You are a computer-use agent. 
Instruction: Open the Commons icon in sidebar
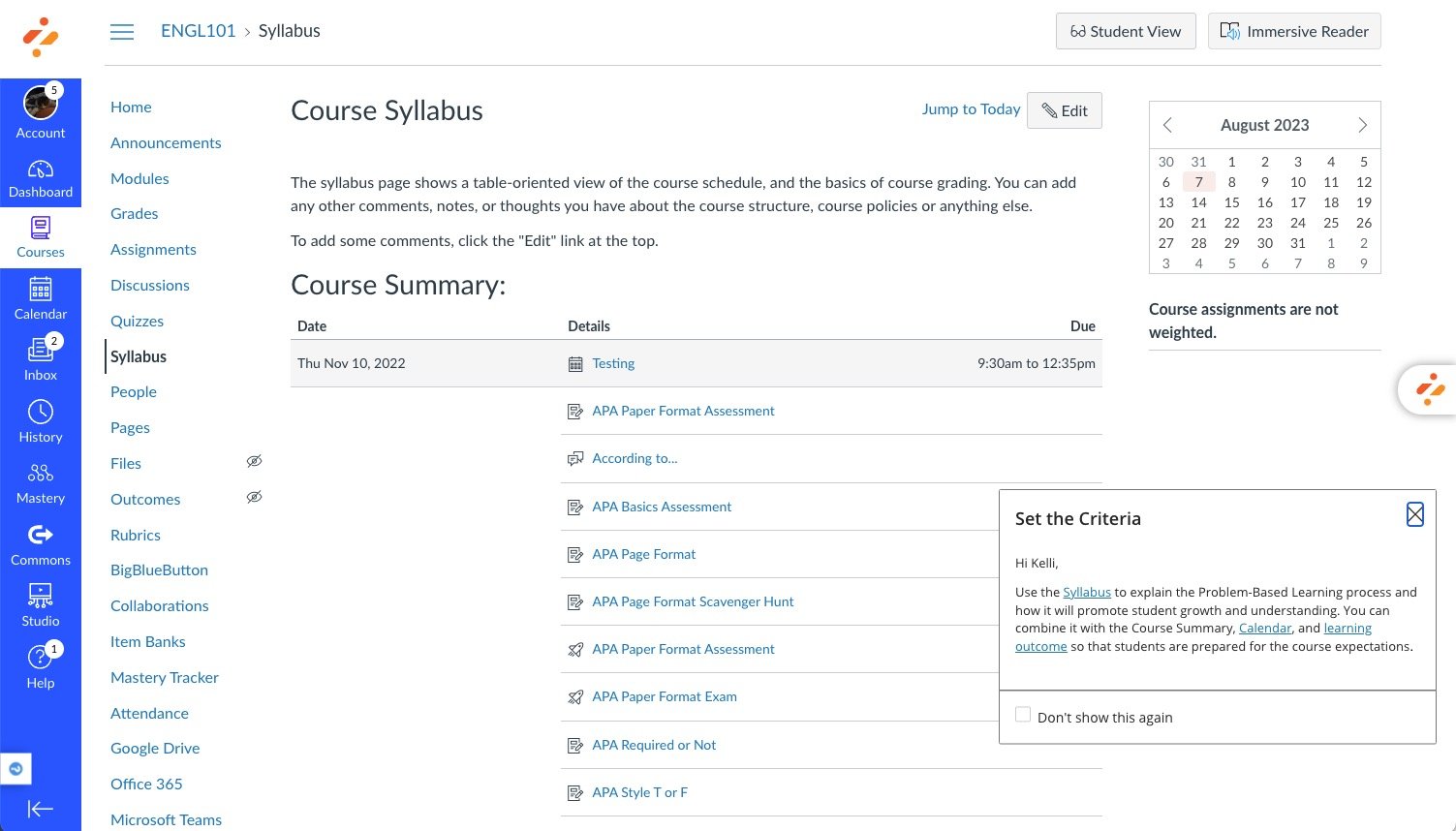point(41,544)
